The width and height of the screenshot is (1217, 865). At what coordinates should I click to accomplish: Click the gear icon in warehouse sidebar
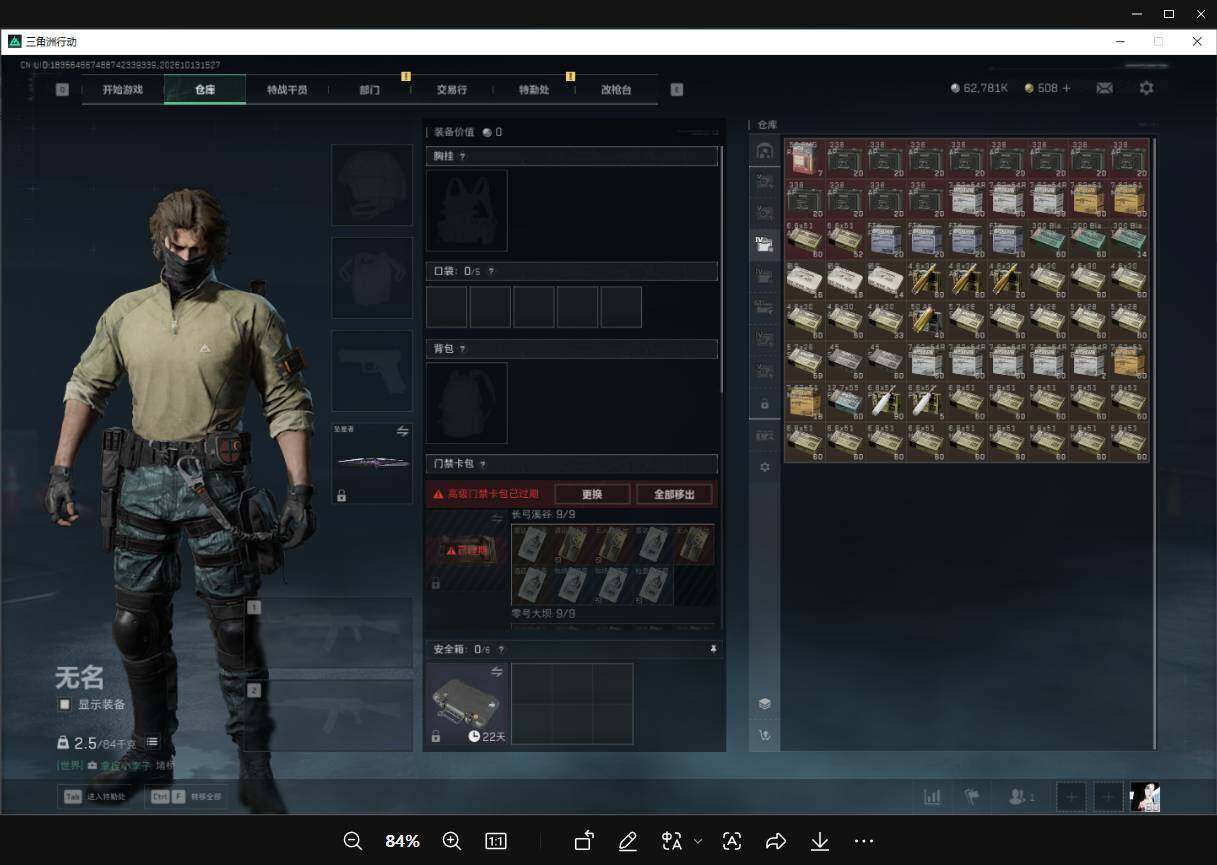point(765,467)
